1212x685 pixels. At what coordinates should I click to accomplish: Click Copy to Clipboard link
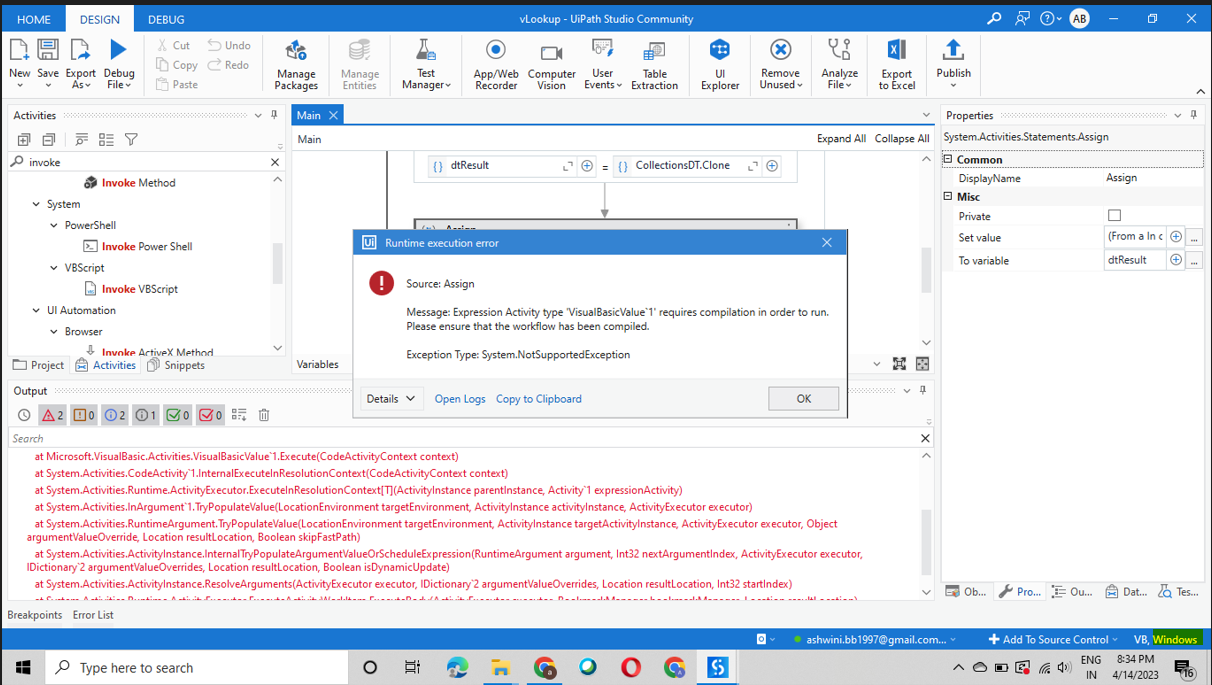point(538,398)
